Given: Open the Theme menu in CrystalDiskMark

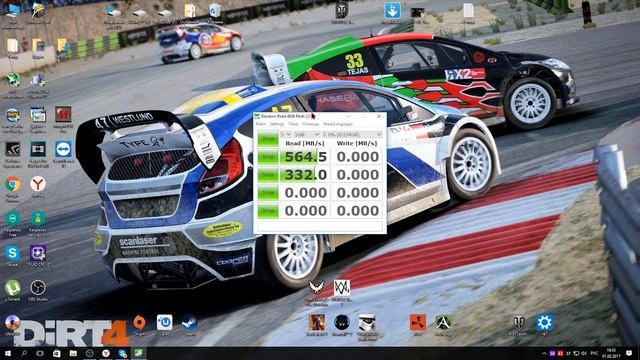Looking at the screenshot, I should click(x=293, y=124).
